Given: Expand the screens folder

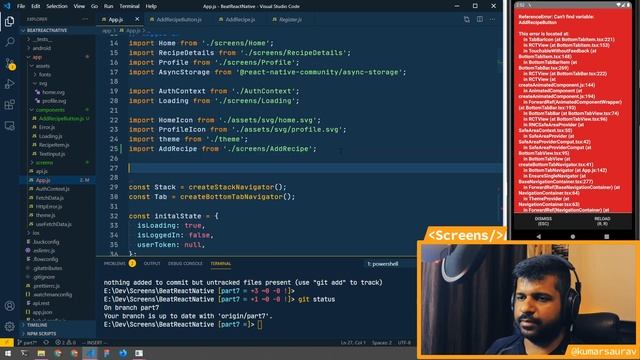Looking at the screenshot, I should click(x=44, y=162).
